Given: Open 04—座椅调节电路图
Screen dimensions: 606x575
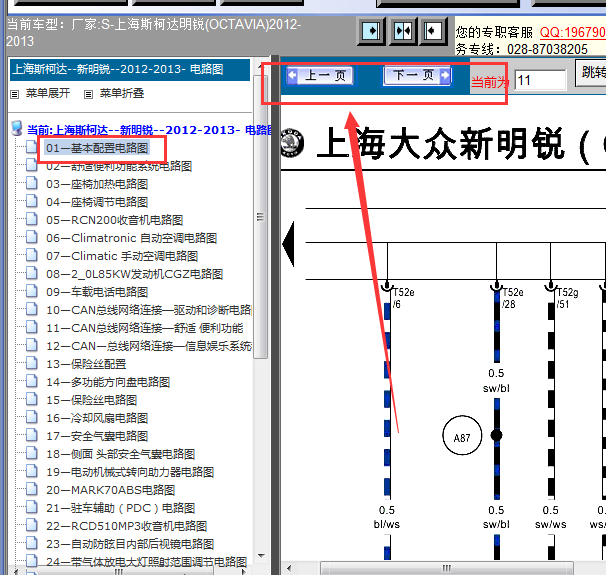Looking at the screenshot, I should click(97, 202).
